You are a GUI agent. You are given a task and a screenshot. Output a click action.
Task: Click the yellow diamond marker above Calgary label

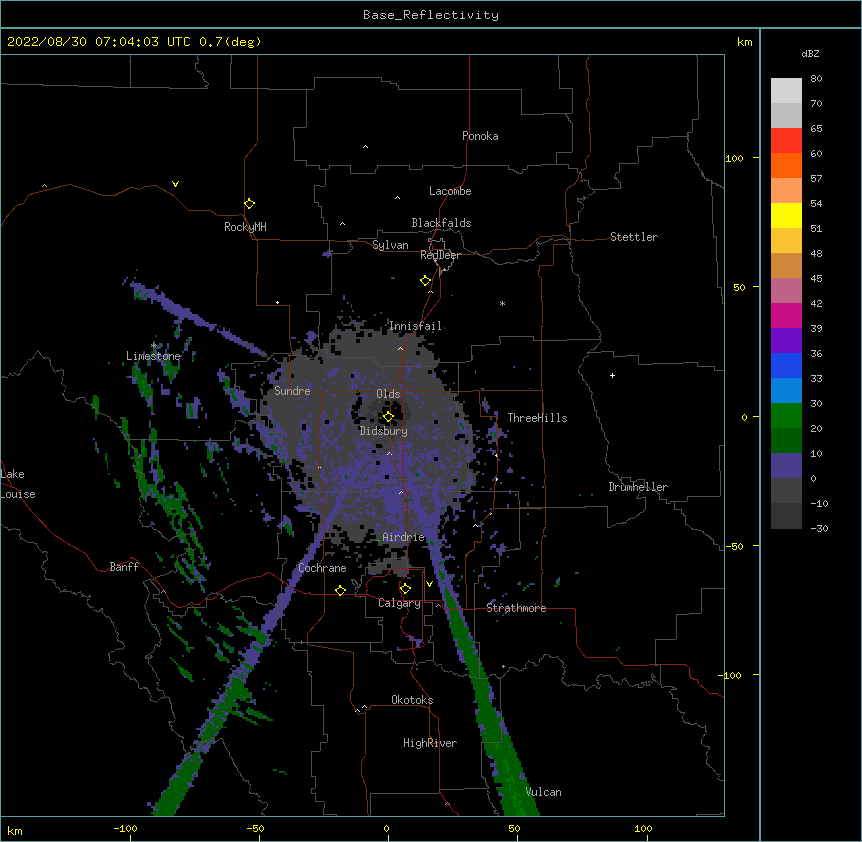[x=405, y=589]
